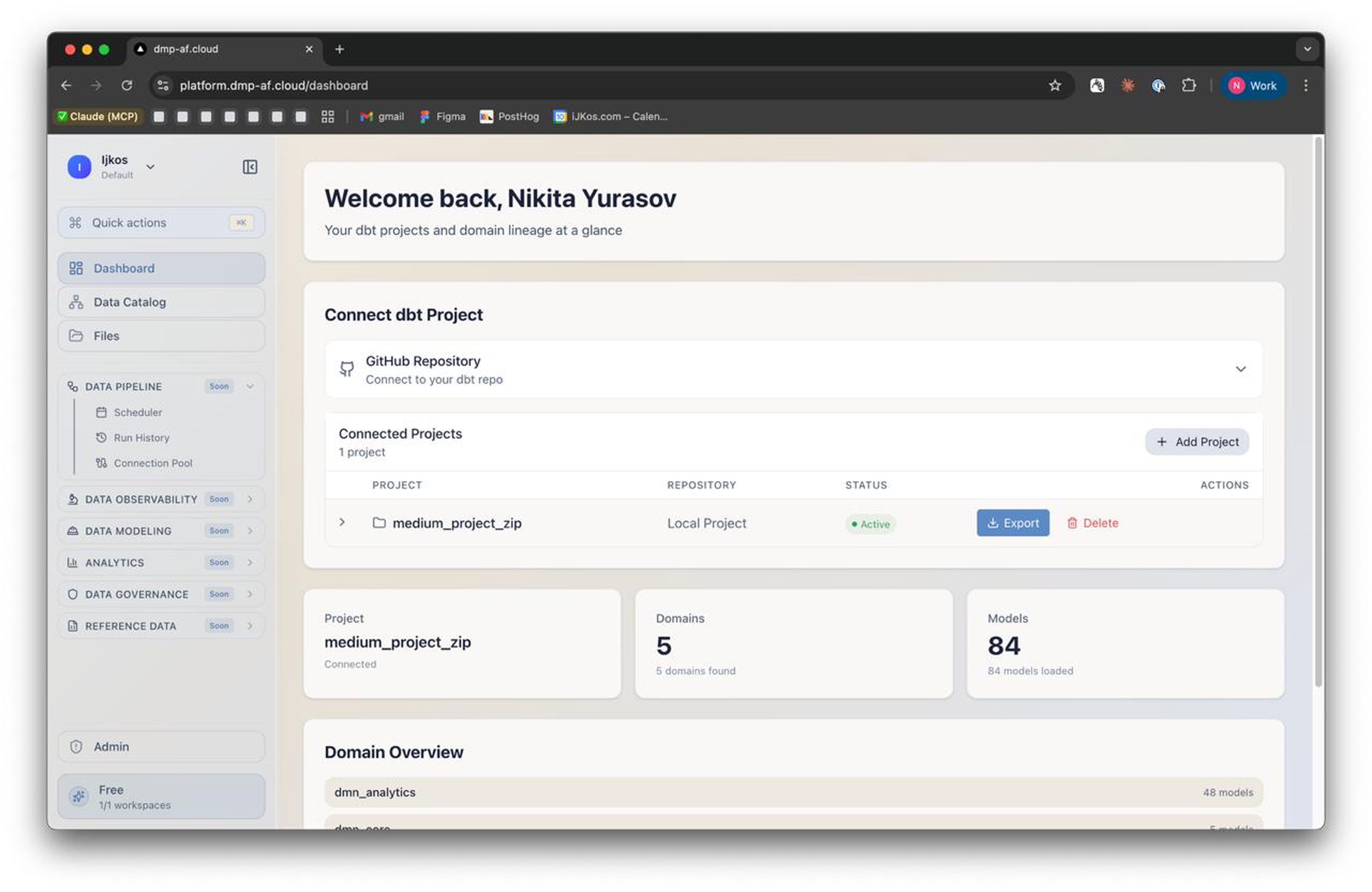
Task: Open the iJKos.com Calendar bookmark
Action: click(x=611, y=117)
